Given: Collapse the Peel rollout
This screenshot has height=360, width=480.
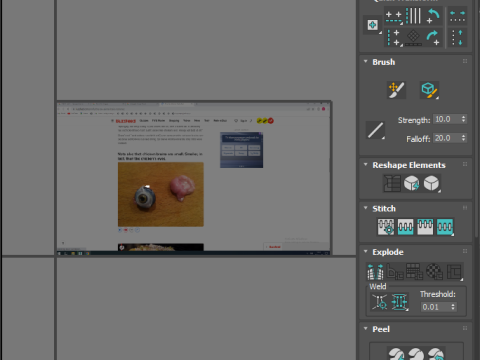Looking at the screenshot, I should [x=366, y=329].
